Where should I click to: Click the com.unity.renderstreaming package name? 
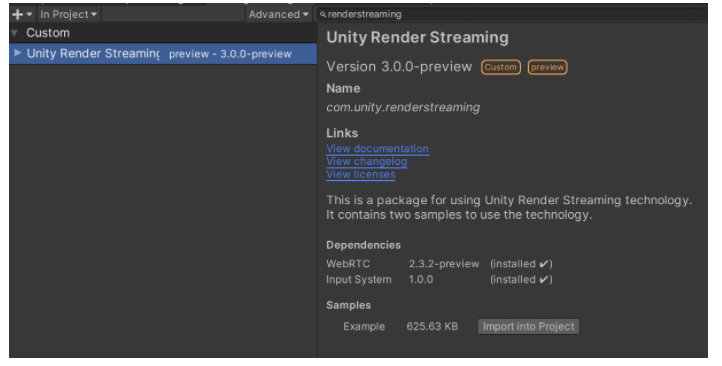403,107
